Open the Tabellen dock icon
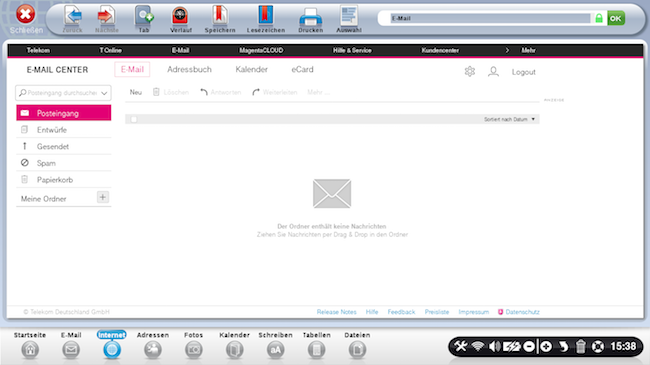This screenshot has width=650, height=365. (316, 350)
